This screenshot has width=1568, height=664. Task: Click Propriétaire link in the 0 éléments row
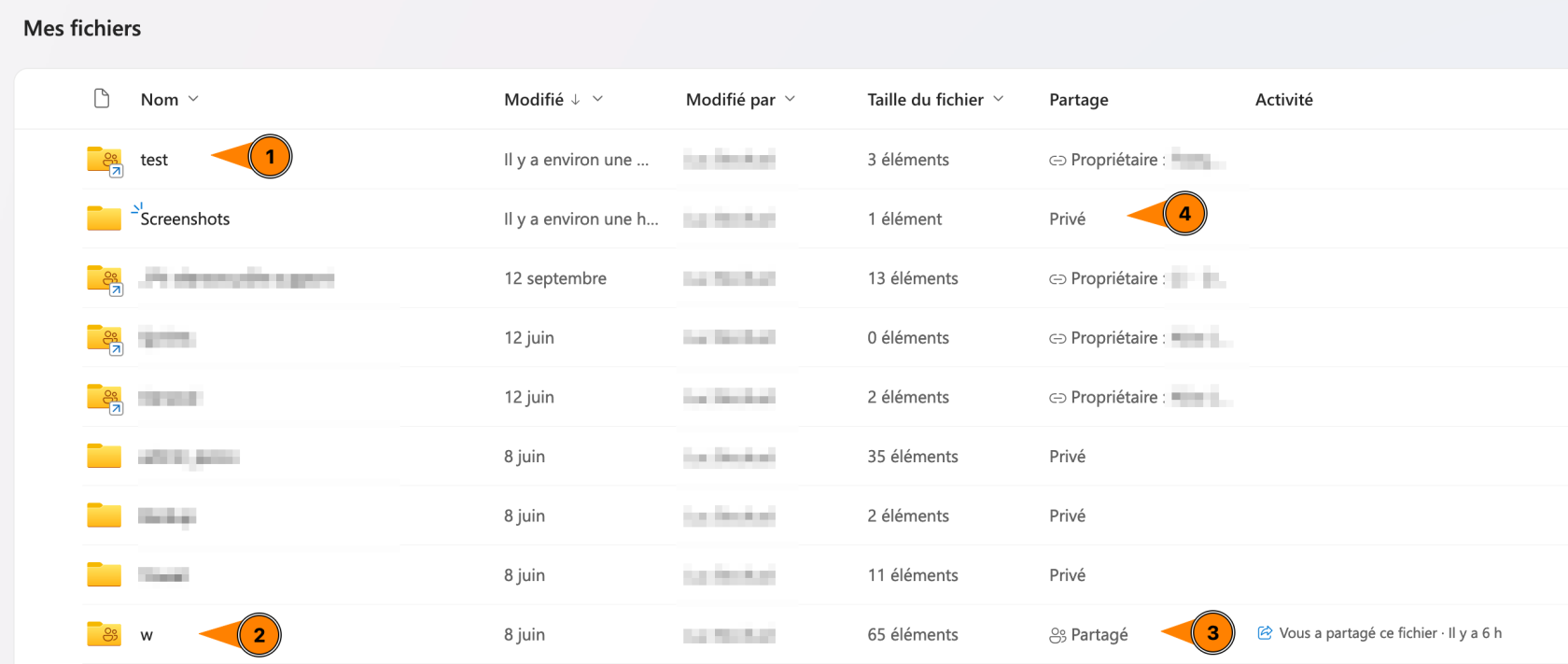[1113, 338]
